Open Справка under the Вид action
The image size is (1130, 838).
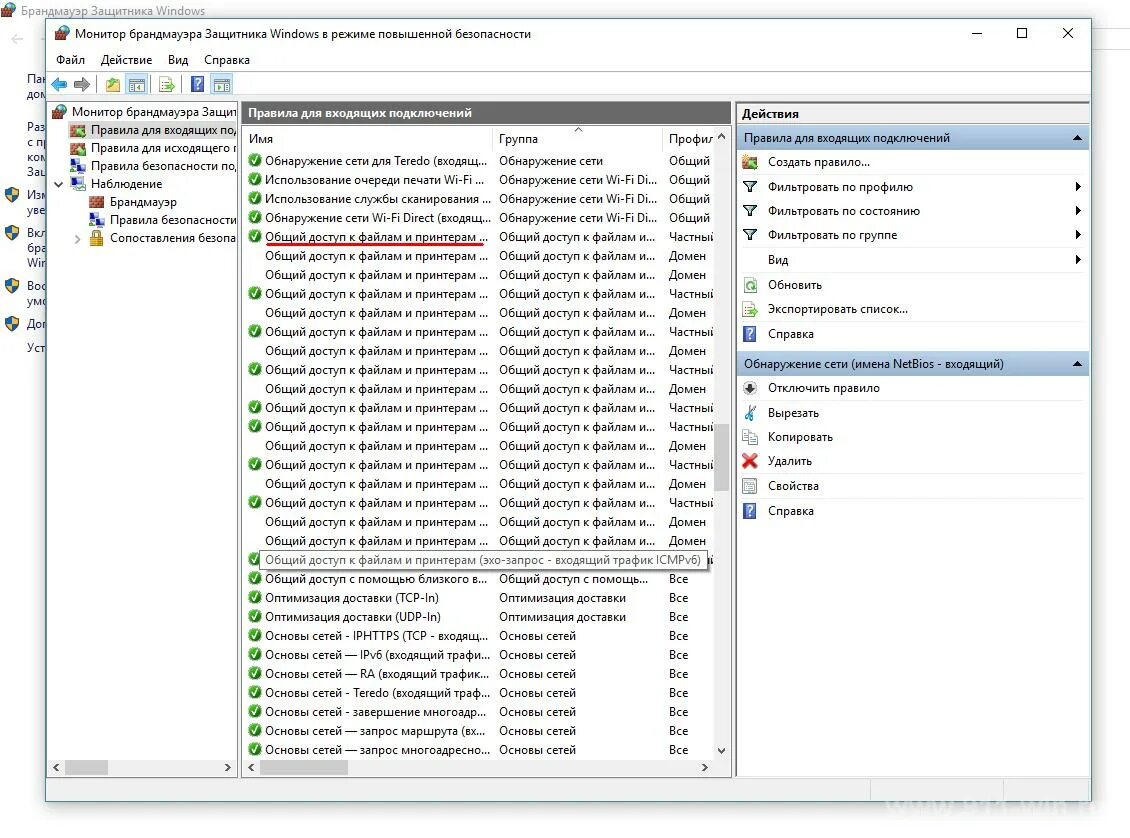[791, 334]
